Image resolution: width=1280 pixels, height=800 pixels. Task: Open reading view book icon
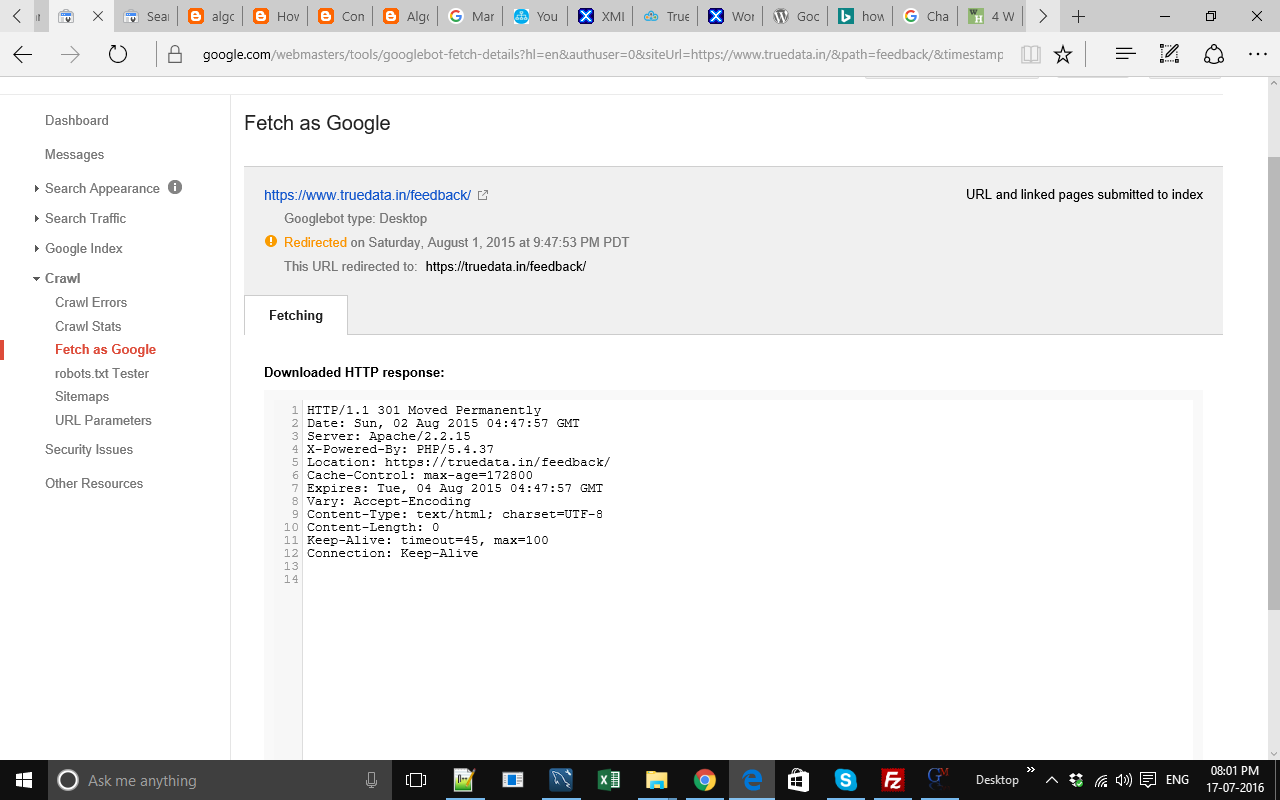1031,55
